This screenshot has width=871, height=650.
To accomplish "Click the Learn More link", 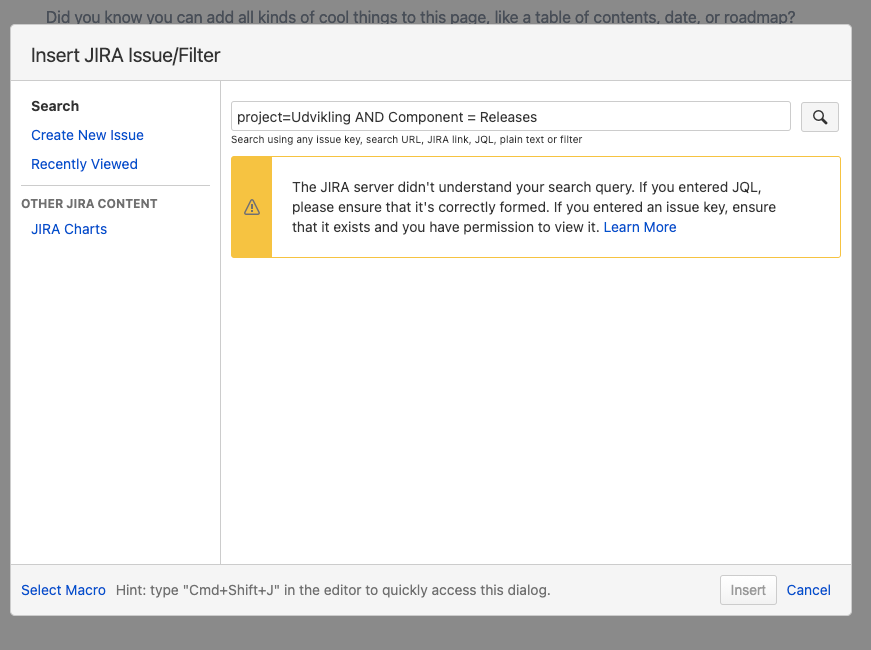I will point(640,227).
